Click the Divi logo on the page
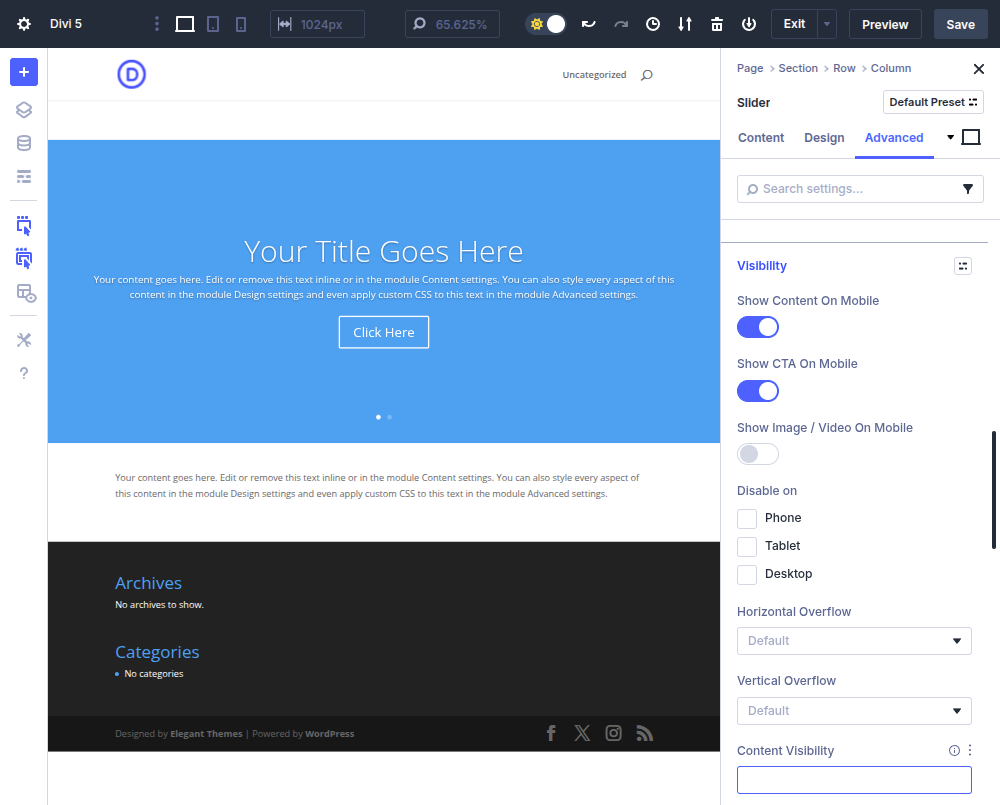1000x805 pixels. [131, 74]
